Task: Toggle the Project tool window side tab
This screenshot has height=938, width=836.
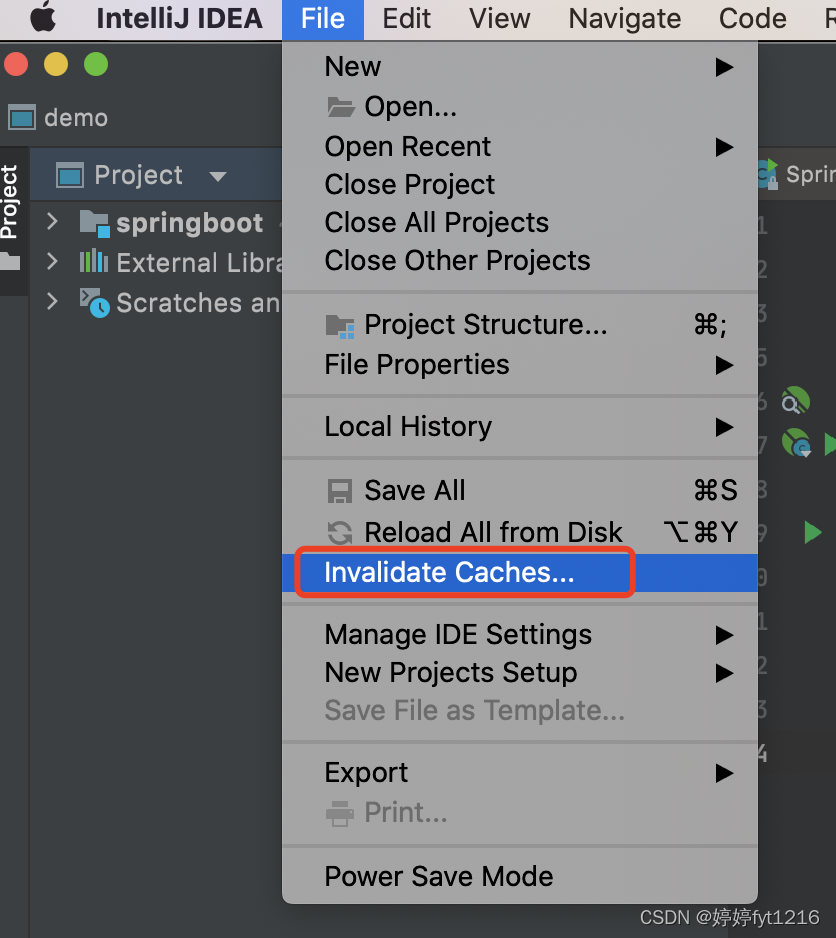Action: click(10, 202)
